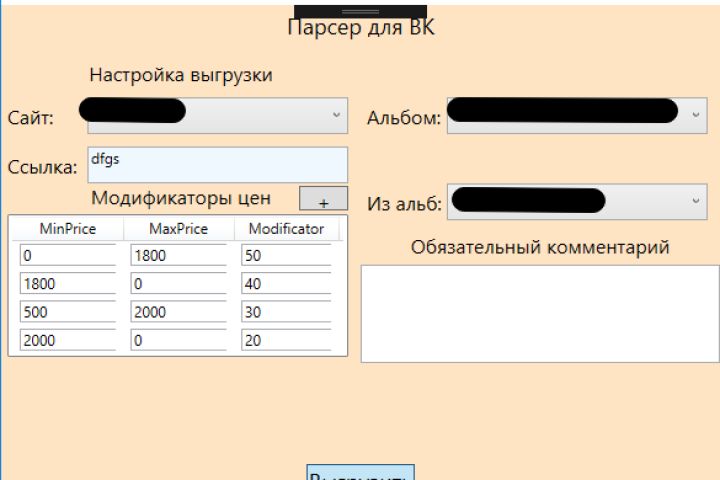Click the dark grip handle at top
The image size is (720, 480).
(x=360, y=11)
